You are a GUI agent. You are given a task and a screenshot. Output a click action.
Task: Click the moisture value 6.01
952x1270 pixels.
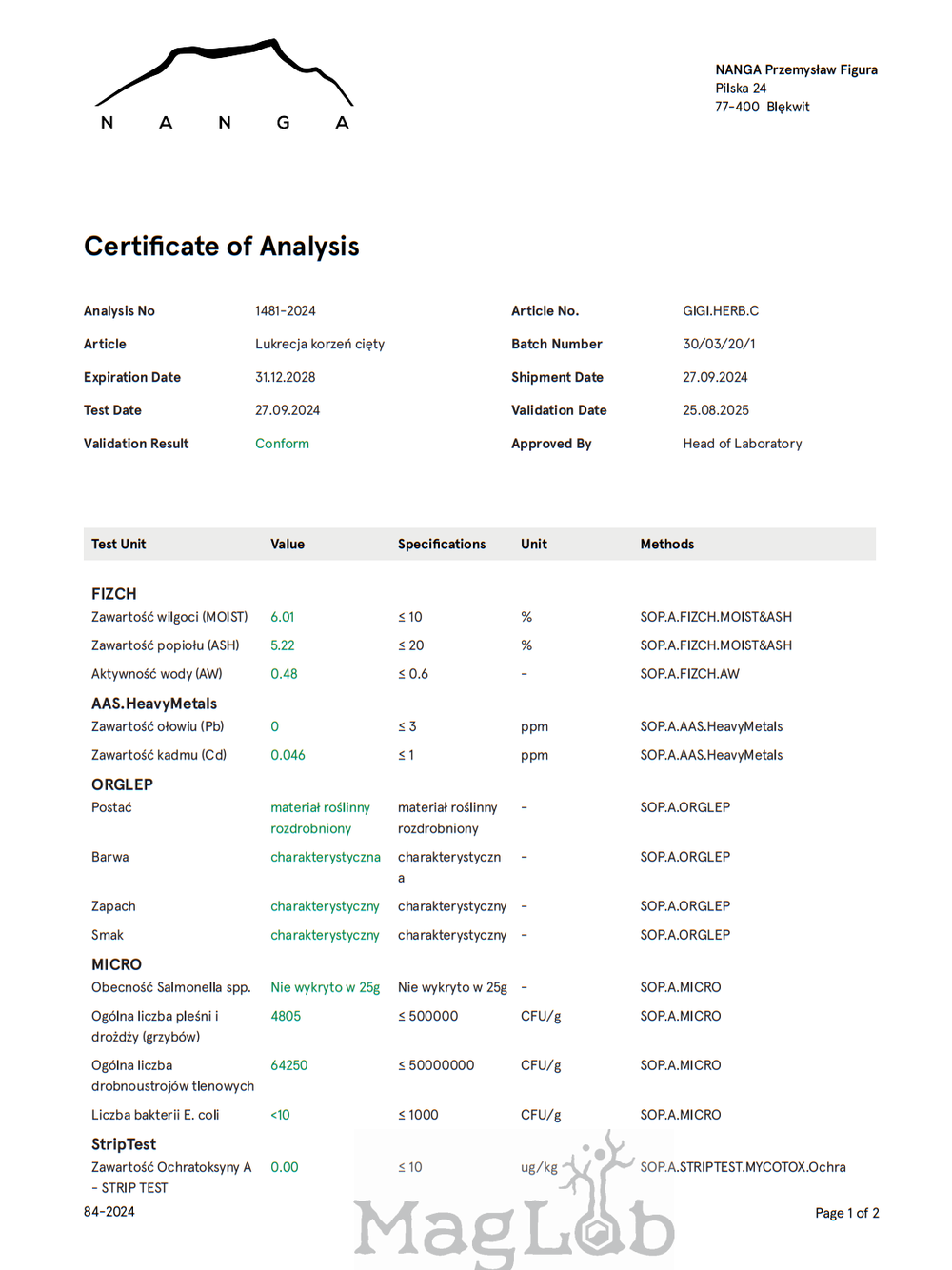[x=283, y=617]
